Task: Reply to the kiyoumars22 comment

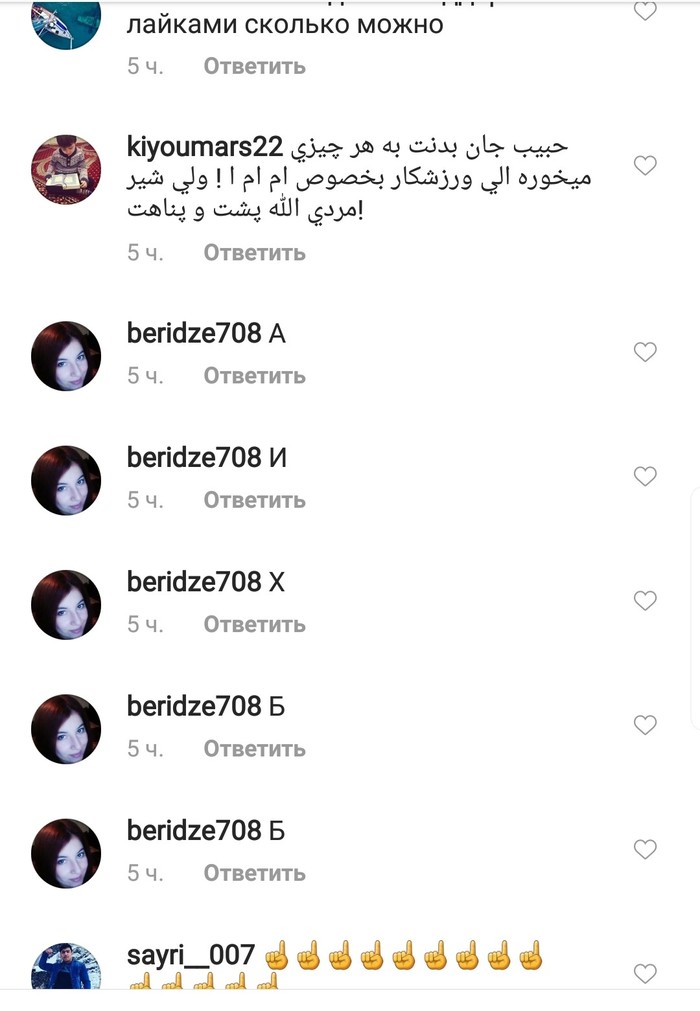Action: coord(255,253)
